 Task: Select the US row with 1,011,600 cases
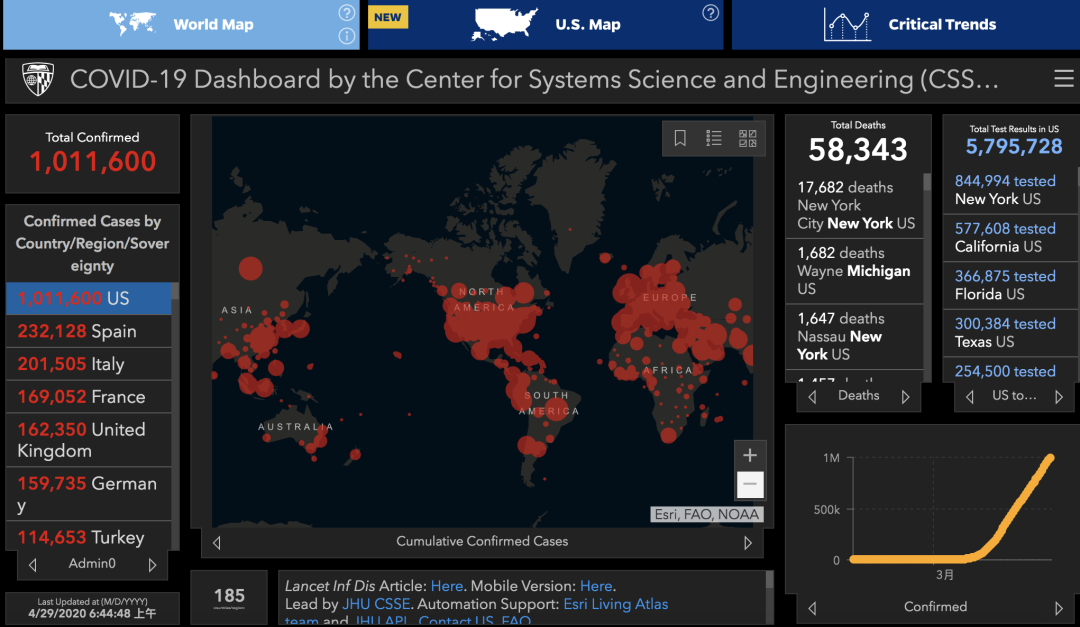click(x=88, y=298)
